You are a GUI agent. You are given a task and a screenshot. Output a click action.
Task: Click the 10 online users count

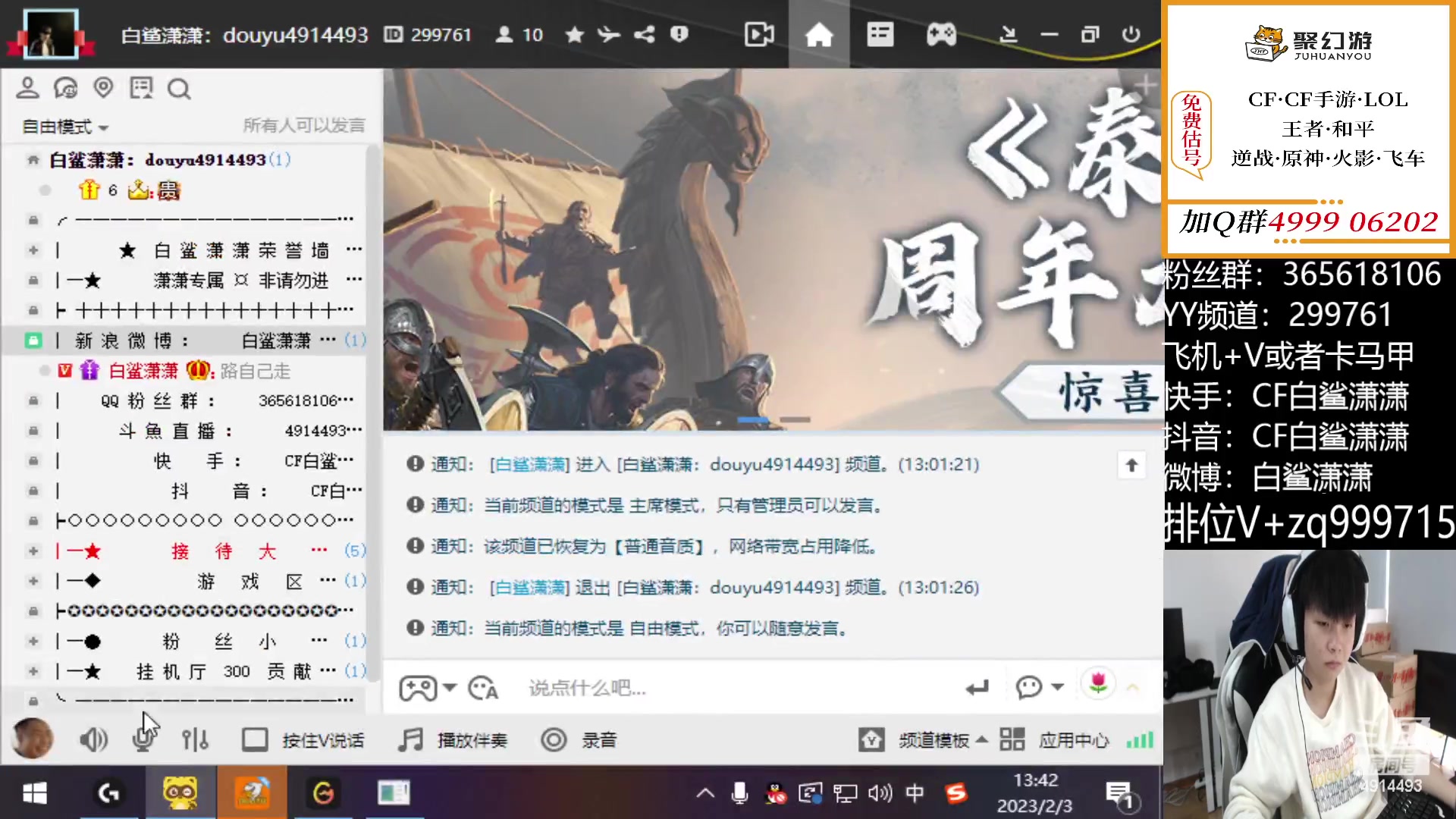519,34
